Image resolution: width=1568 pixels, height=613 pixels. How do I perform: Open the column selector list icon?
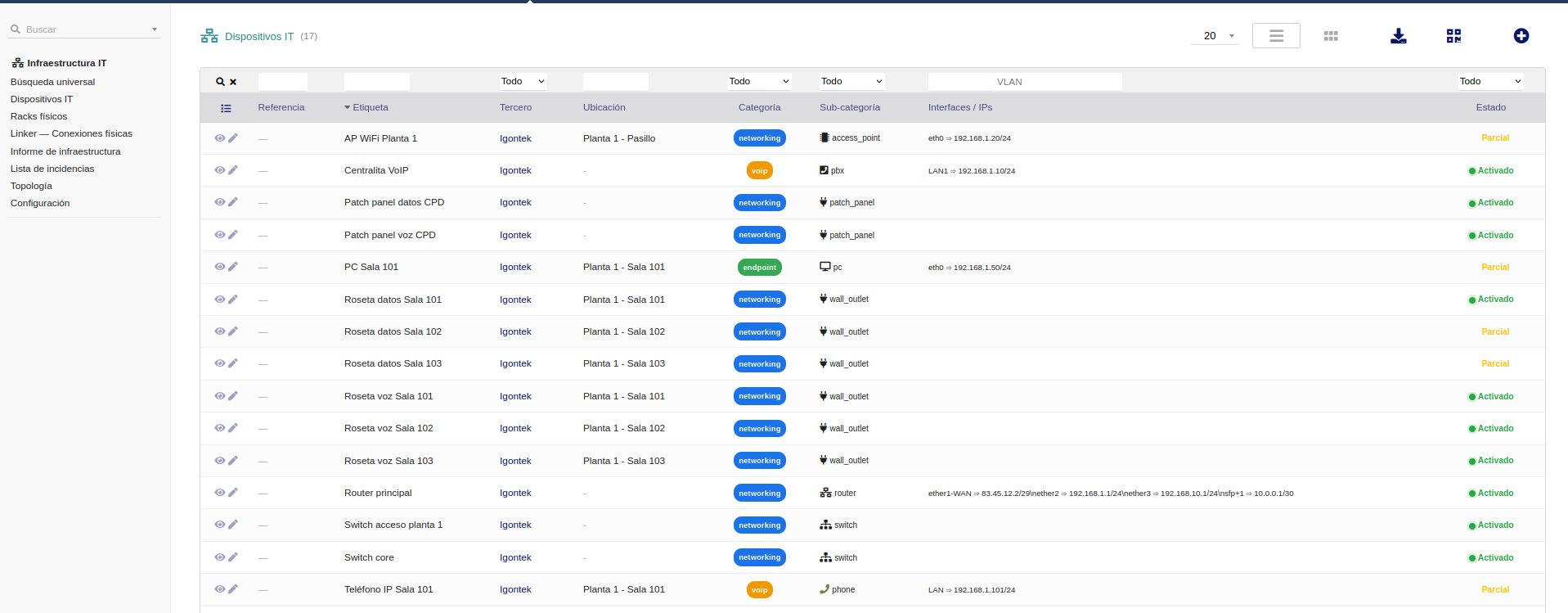[x=226, y=108]
